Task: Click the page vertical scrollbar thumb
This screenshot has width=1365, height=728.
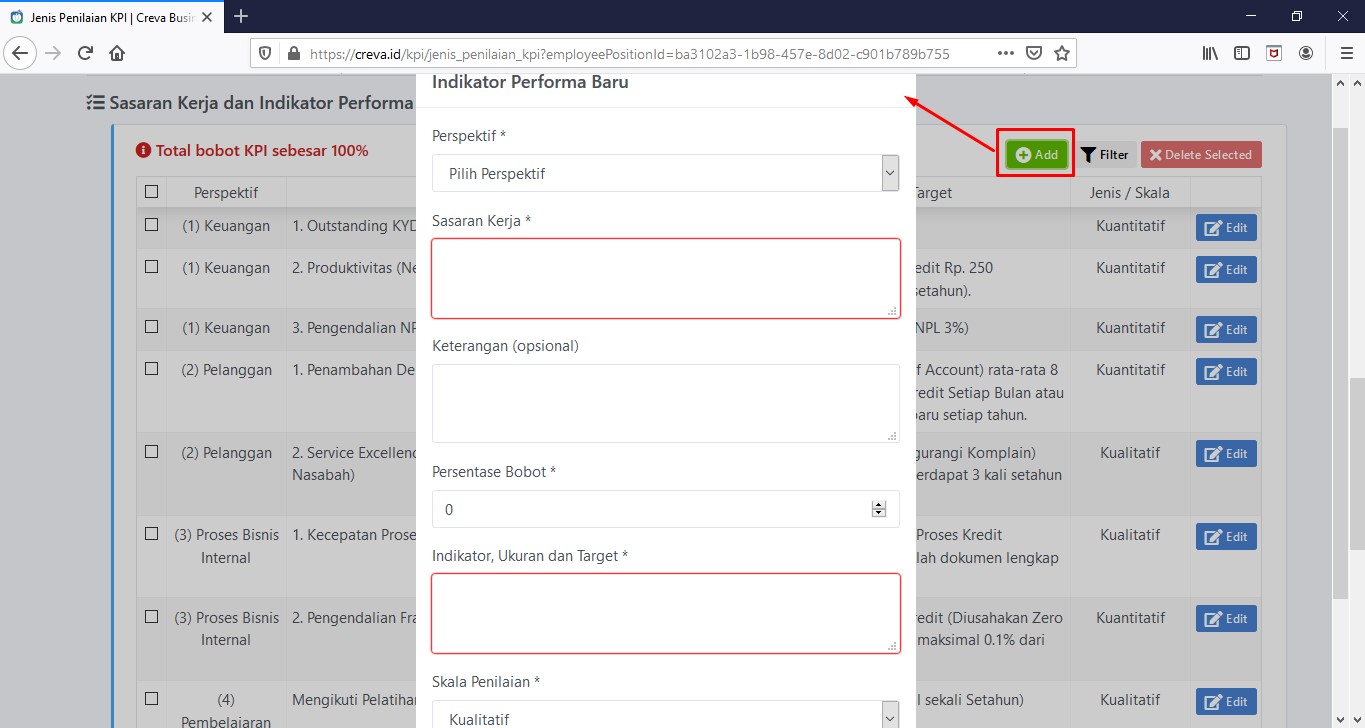Action: (1355, 464)
